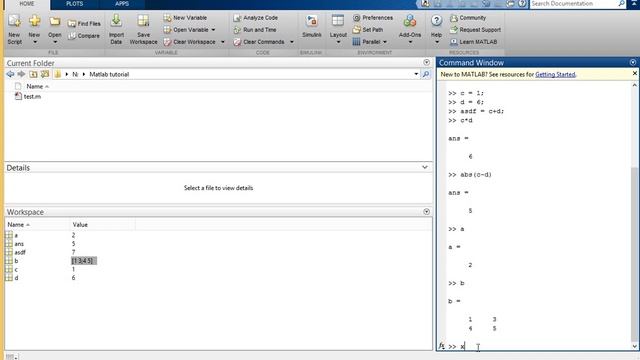The height and width of the screenshot is (360, 640).
Task: Click Set Path button
Action: [368, 30]
